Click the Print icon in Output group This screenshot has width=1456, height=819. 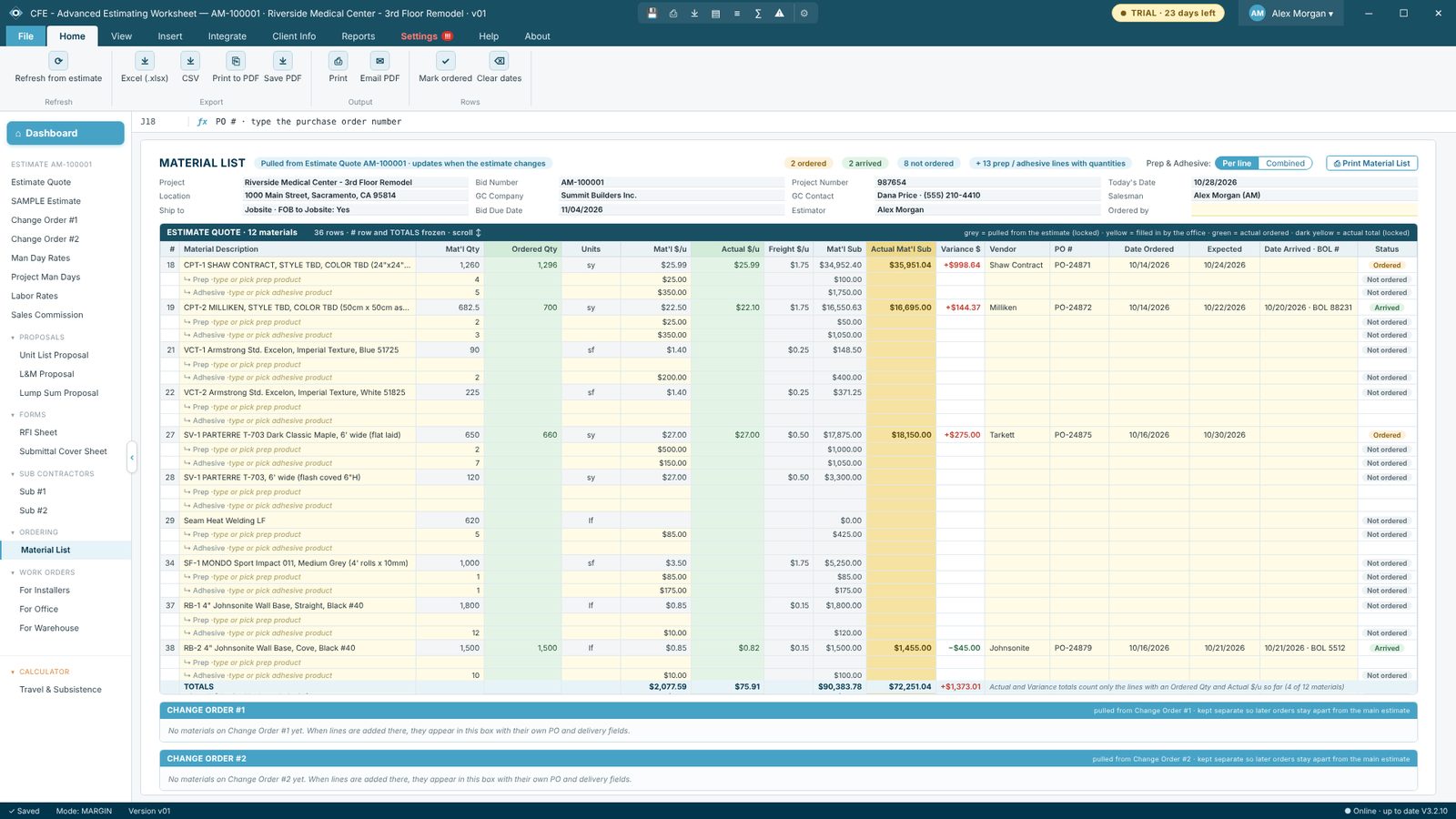point(339,61)
